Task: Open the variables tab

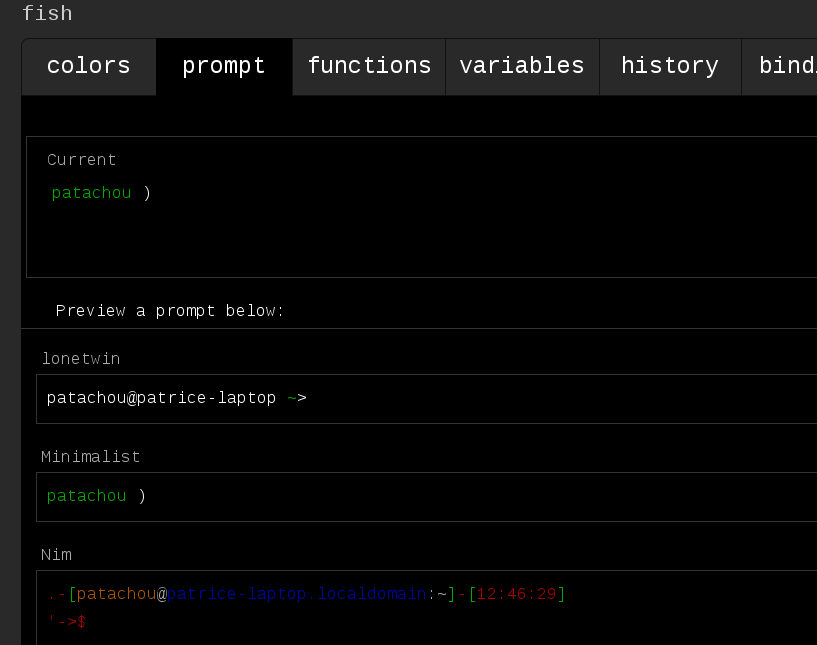Action: 522,67
